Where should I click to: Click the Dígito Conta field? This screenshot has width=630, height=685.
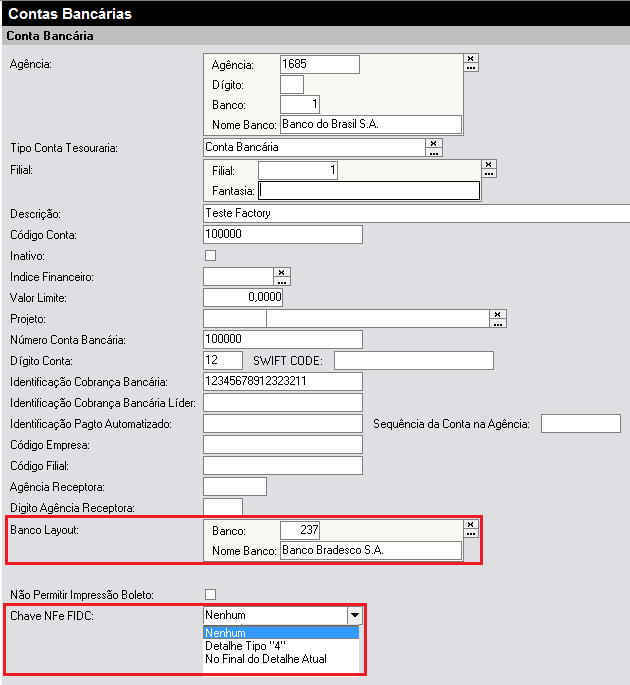pos(223,360)
